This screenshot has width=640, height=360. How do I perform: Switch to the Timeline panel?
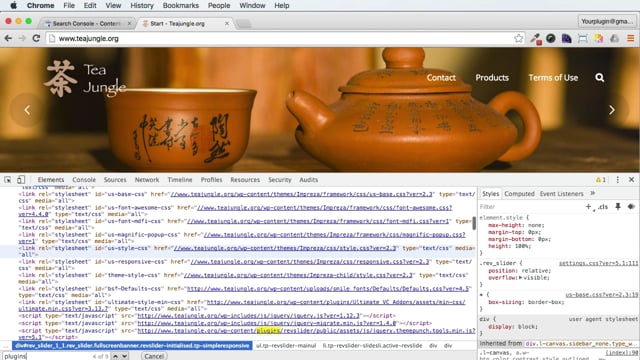coord(180,180)
